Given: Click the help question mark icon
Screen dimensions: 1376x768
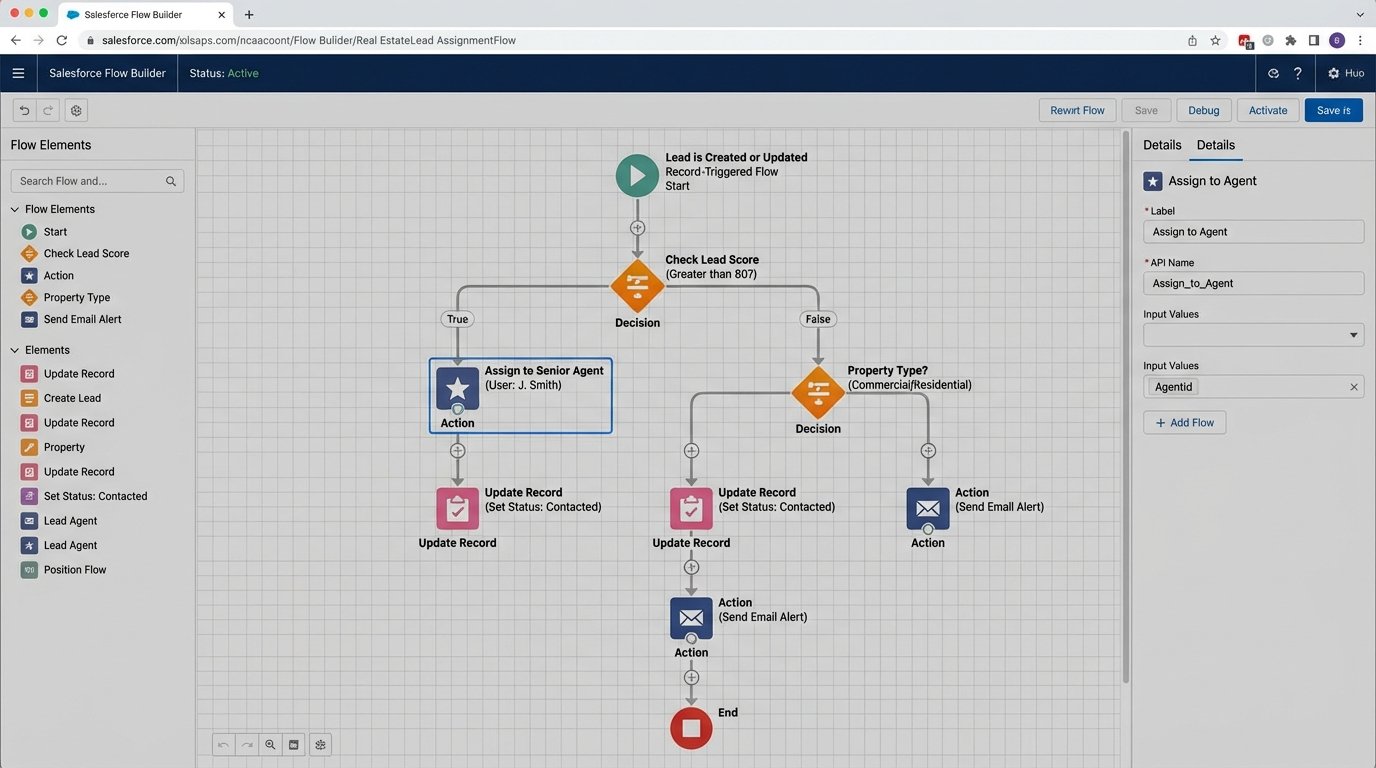Looking at the screenshot, I should [x=1298, y=73].
